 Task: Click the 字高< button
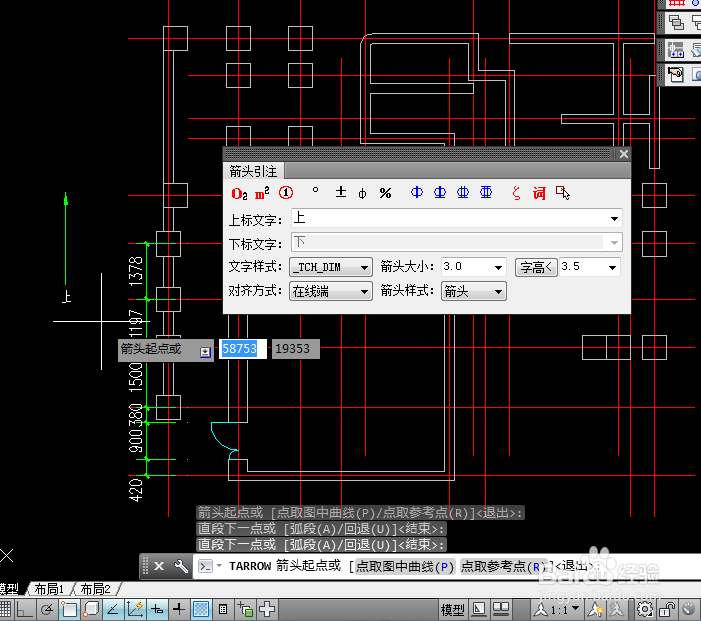(x=536, y=267)
